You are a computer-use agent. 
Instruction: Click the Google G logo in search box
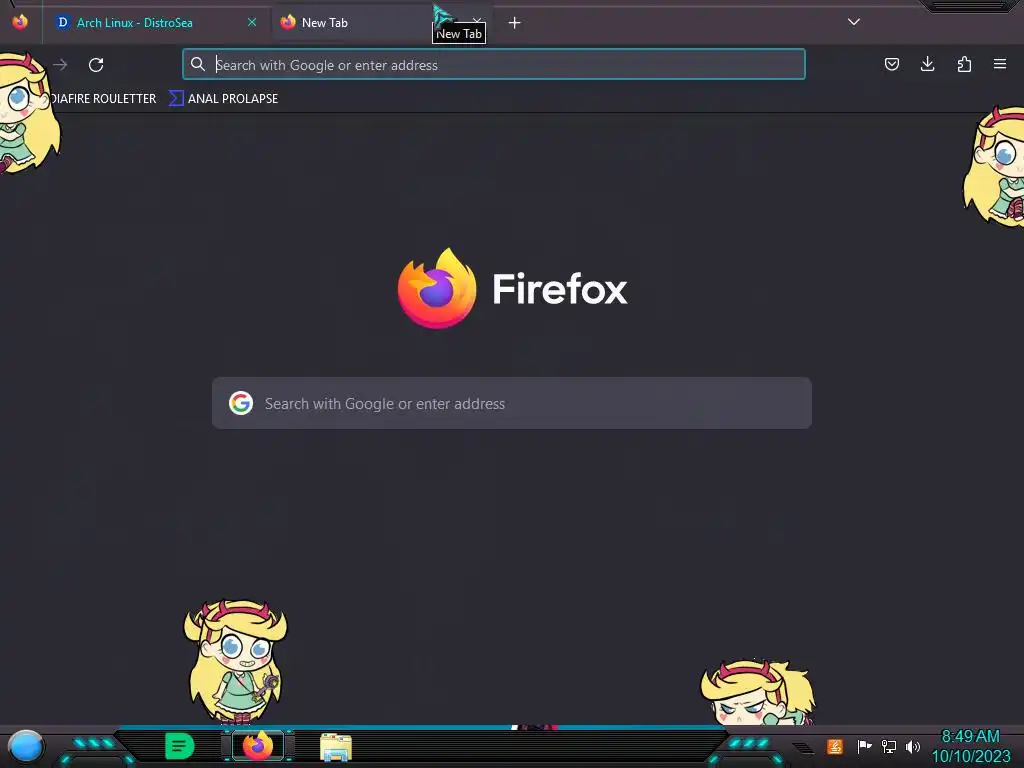241,403
